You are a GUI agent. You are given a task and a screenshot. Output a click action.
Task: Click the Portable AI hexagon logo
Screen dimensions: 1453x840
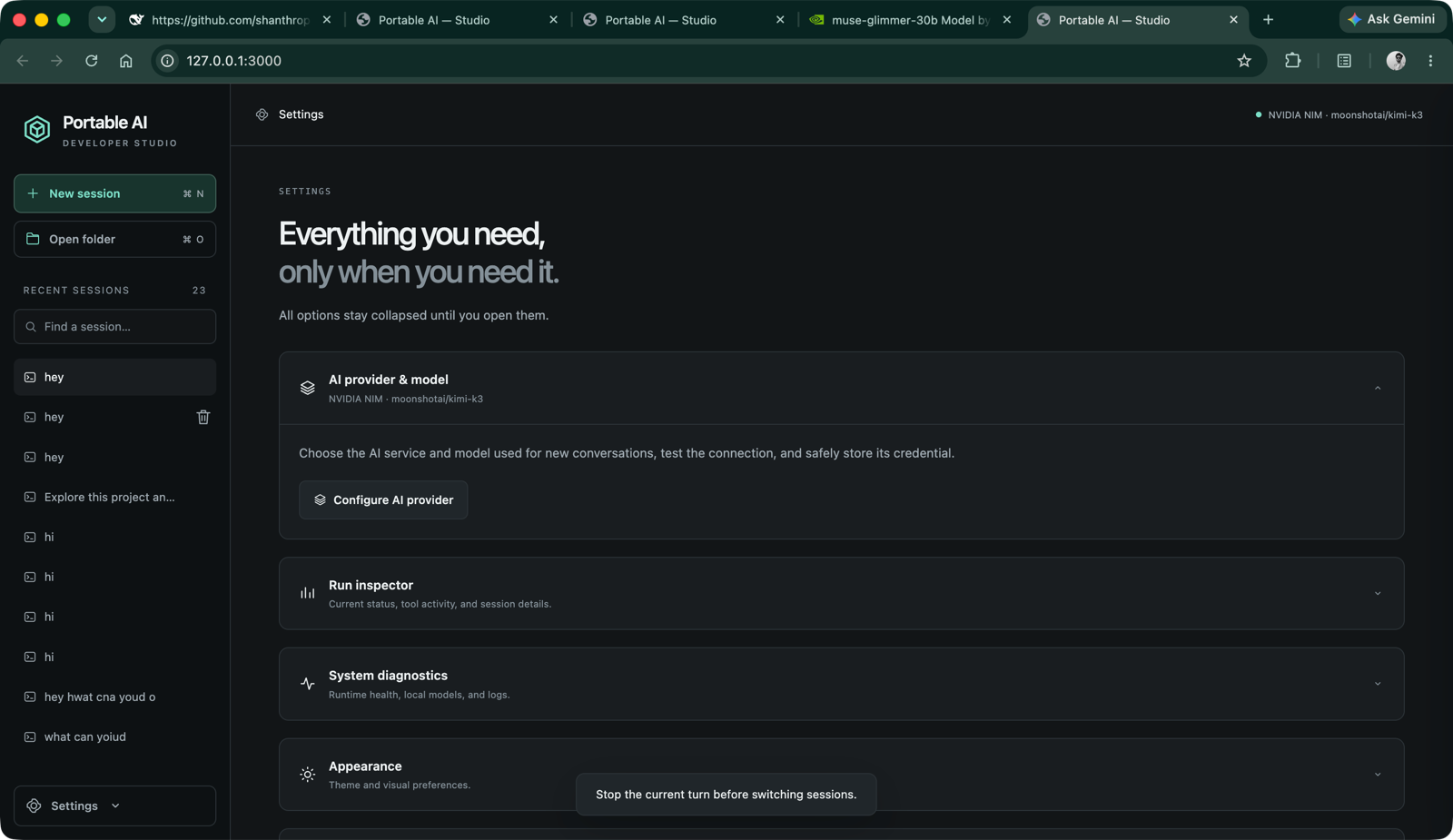point(37,130)
